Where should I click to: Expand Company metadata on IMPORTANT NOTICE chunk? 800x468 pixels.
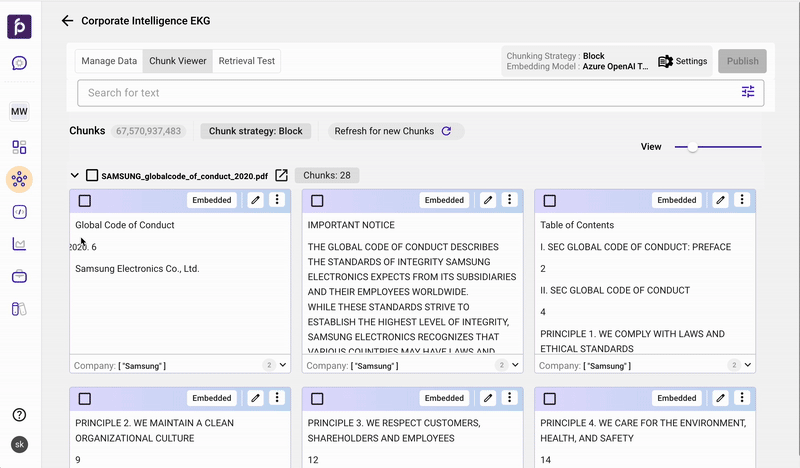click(515, 366)
